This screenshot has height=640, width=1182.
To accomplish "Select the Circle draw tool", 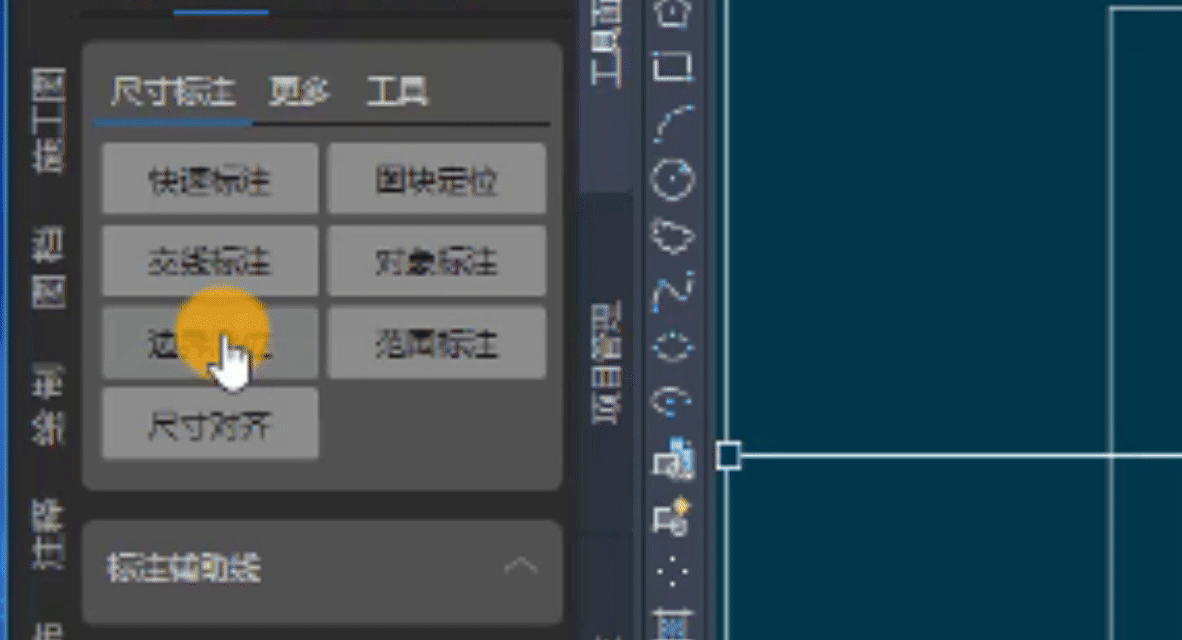I will coord(672,179).
